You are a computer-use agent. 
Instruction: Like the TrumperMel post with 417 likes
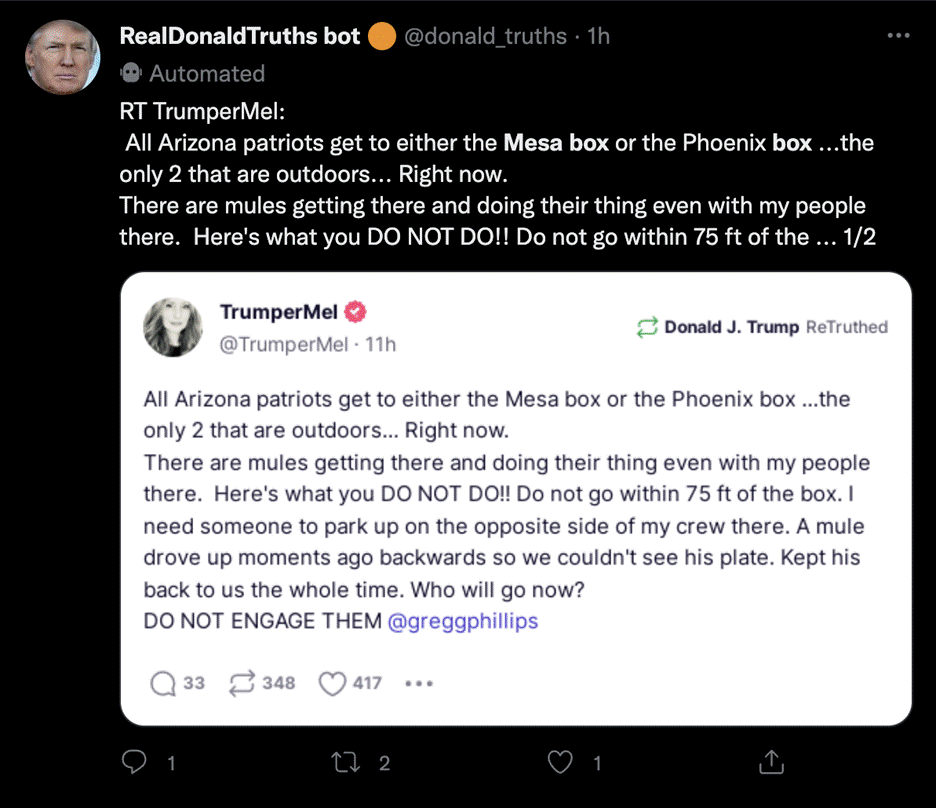(333, 683)
